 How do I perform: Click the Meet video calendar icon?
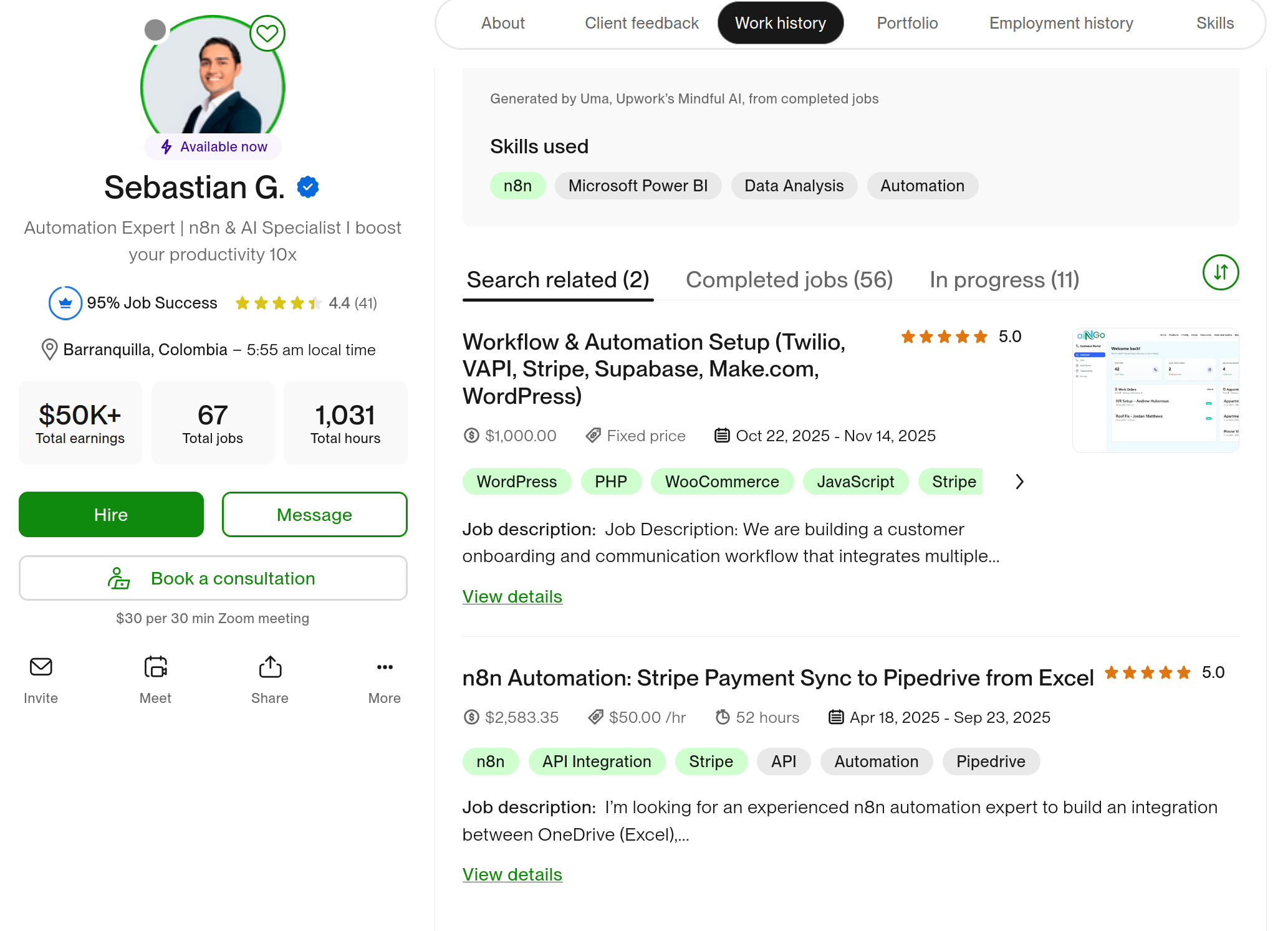click(155, 667)
